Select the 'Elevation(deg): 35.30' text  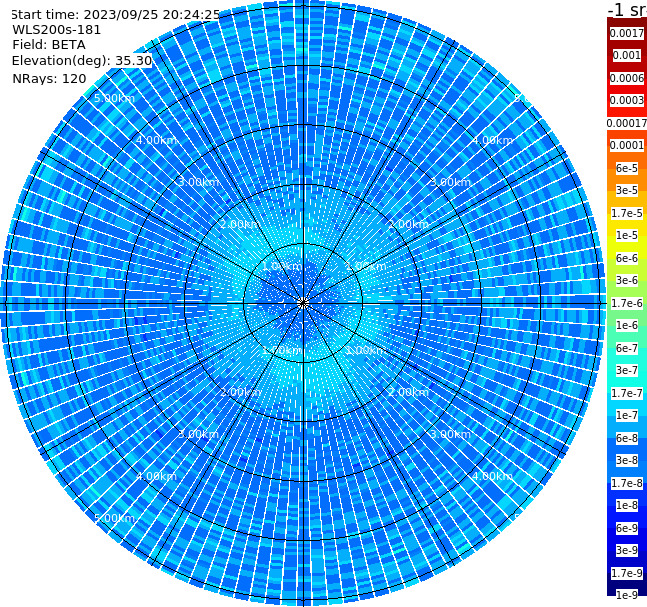(82, 61)
